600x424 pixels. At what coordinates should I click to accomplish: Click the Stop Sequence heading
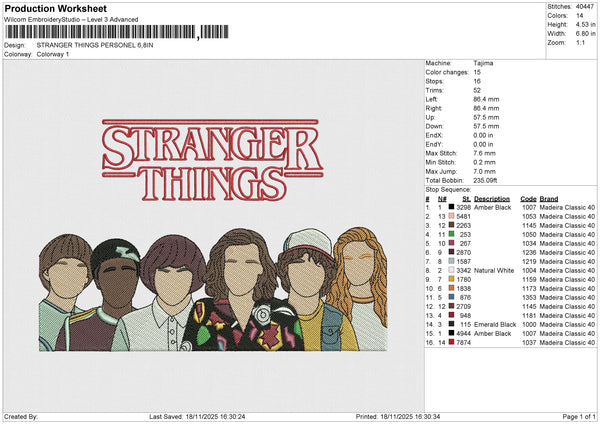pos(448,190)
